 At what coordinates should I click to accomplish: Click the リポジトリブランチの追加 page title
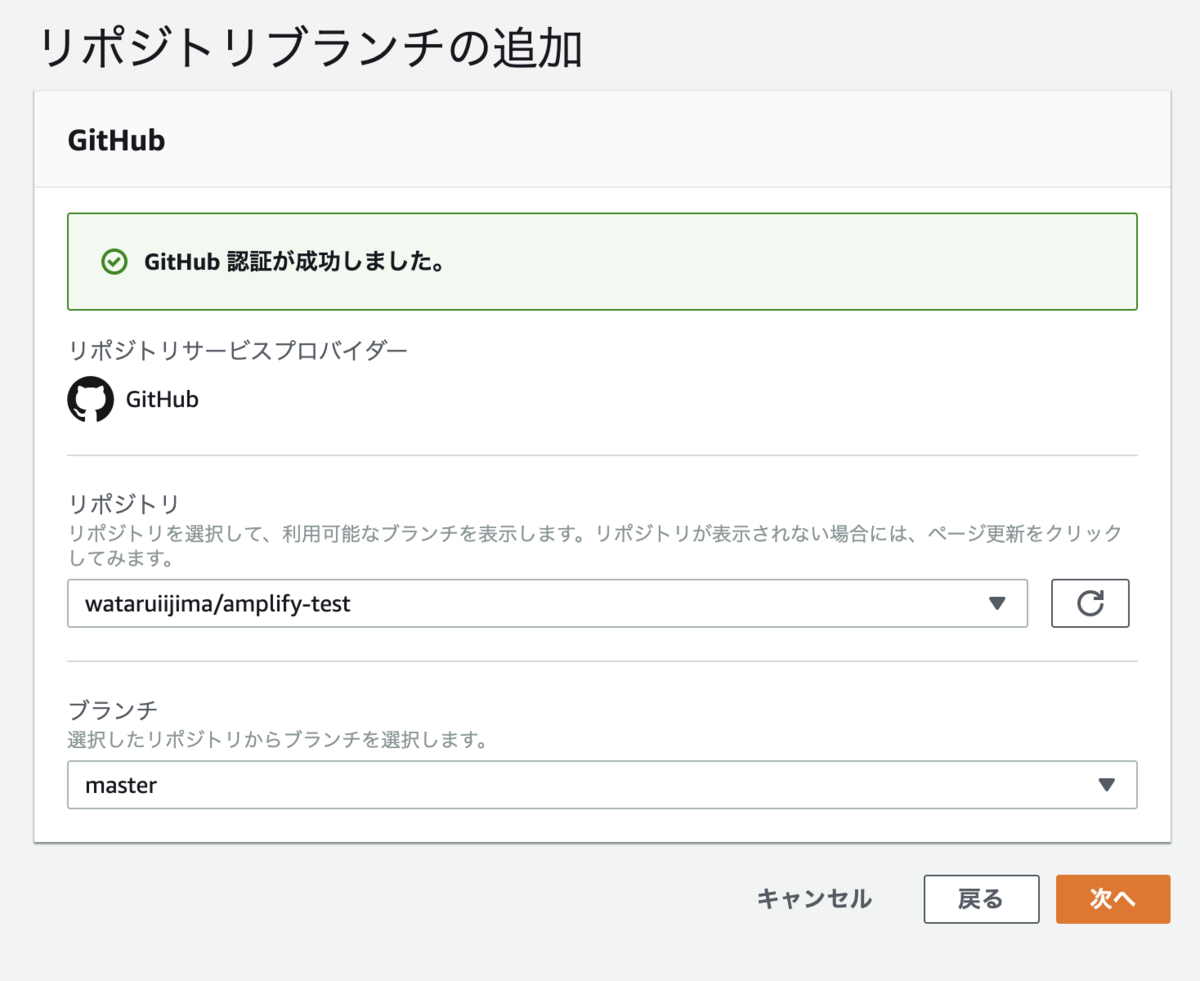310,48
